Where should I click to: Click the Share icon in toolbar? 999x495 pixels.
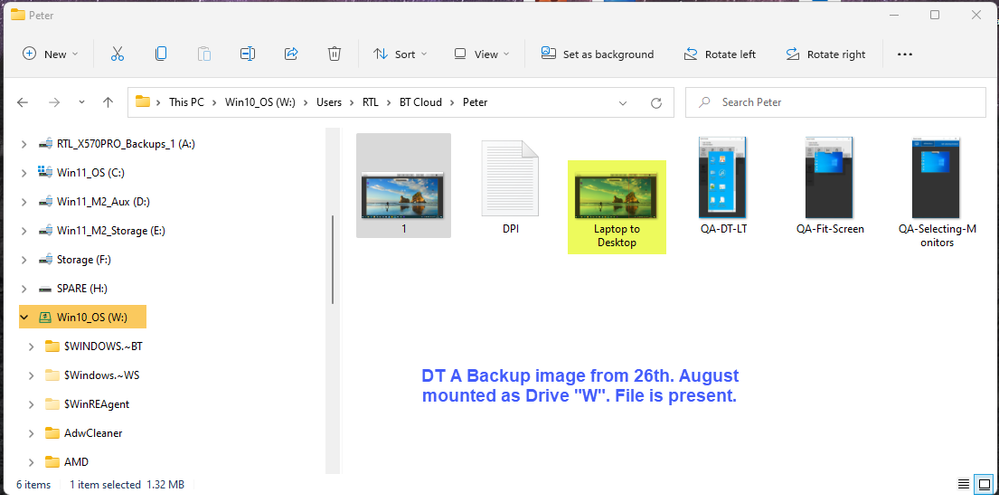pyautogui.click(x=291, y=54)
